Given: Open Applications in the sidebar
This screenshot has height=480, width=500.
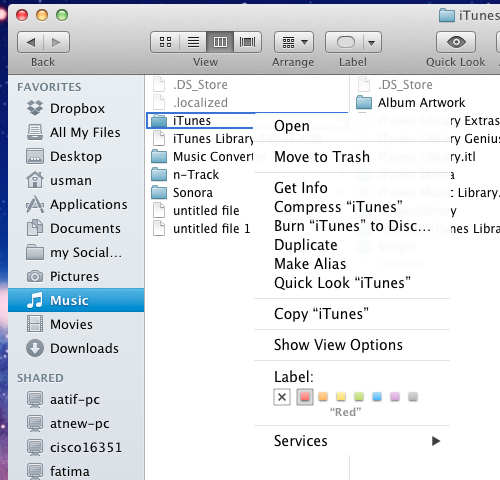Looking at the screenshot, I should coord(76,204).
